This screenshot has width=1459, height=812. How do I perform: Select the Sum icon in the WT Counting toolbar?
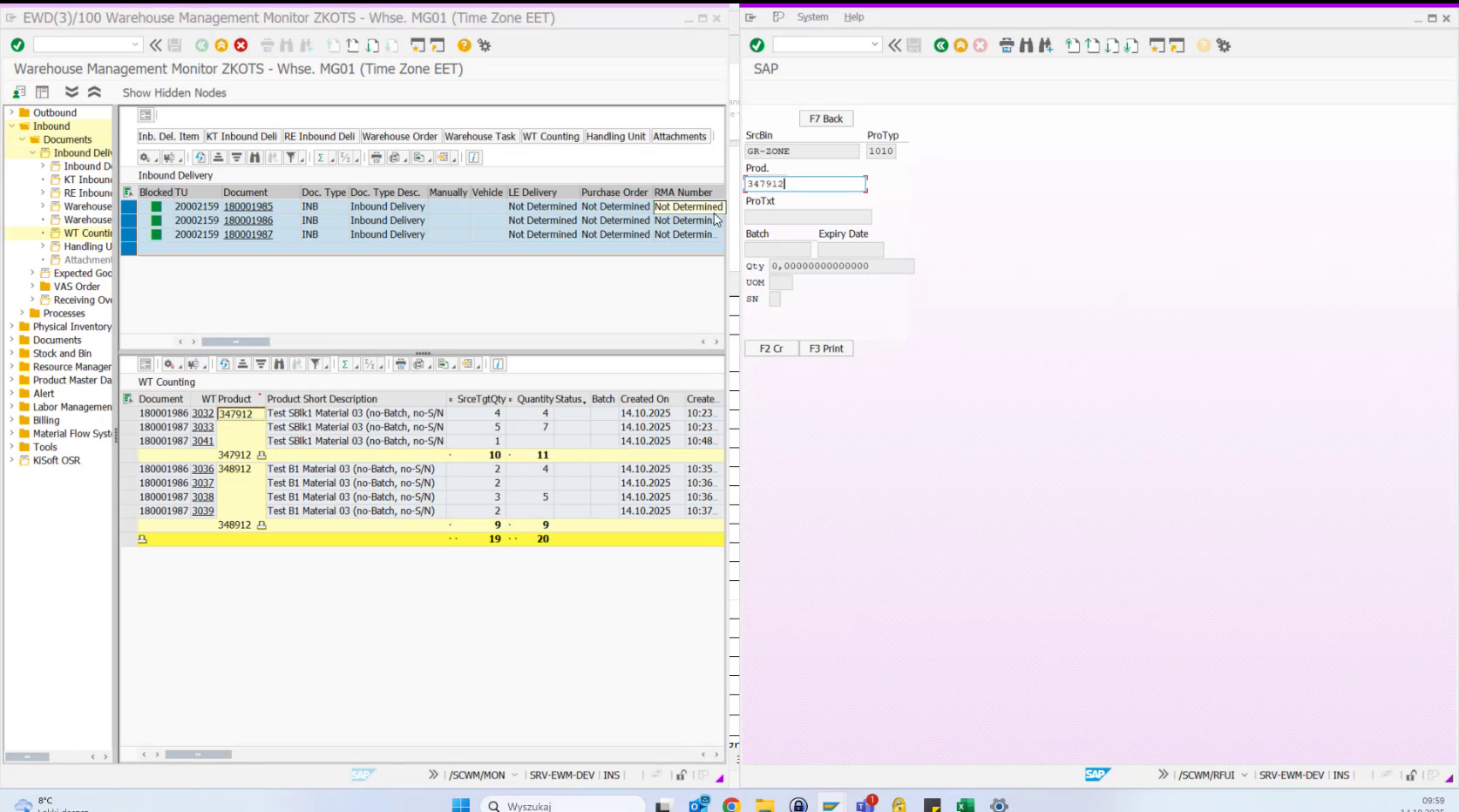tap(345, 364)
